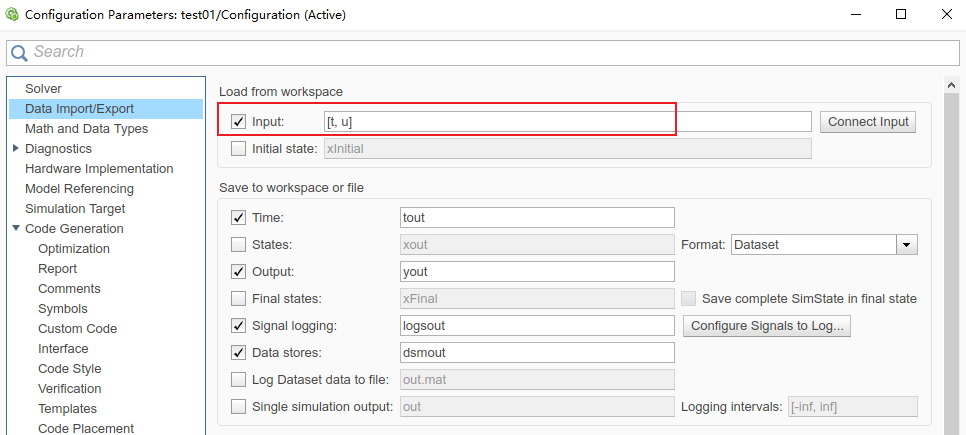
Task: Open Simulation Target settings
Action: (x=75, y=209)
